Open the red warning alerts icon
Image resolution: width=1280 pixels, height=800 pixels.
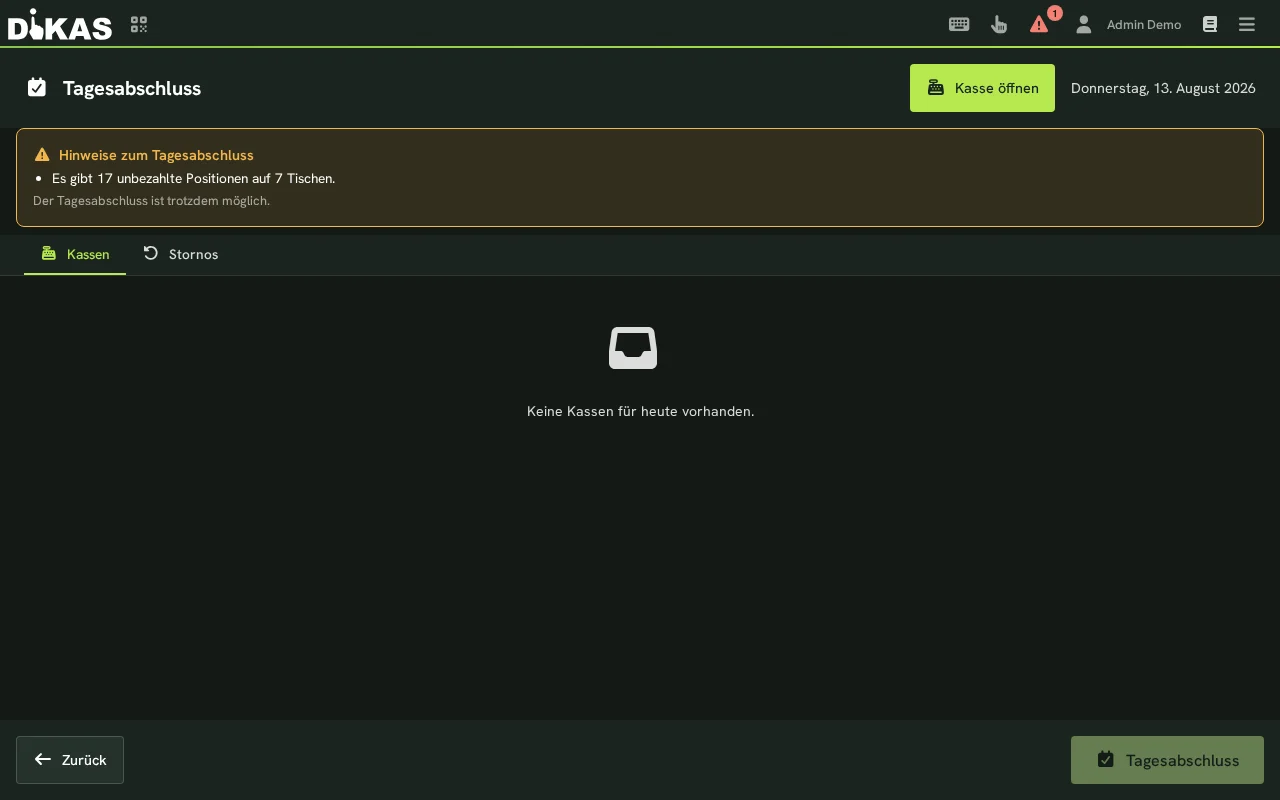click(x=1039, y=24)
